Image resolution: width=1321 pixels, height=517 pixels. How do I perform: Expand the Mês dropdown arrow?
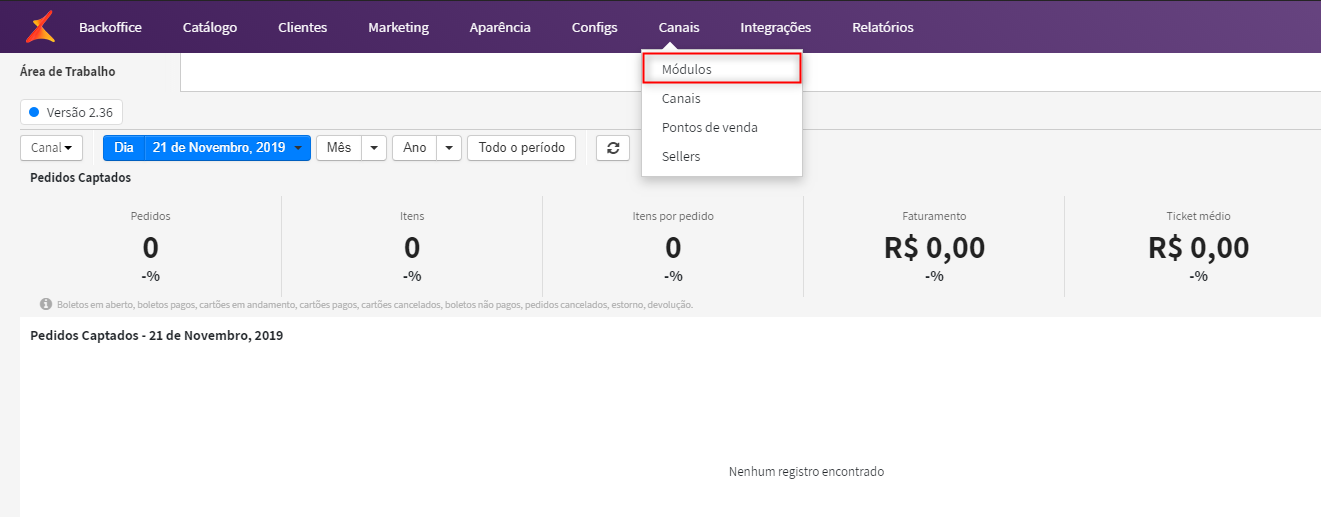[374, 148]
